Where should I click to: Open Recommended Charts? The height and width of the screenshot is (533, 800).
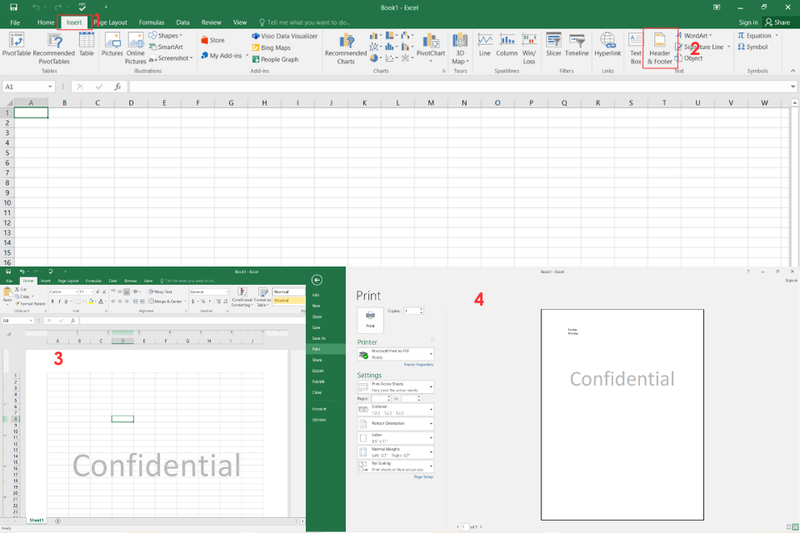(x=346, y=46)
